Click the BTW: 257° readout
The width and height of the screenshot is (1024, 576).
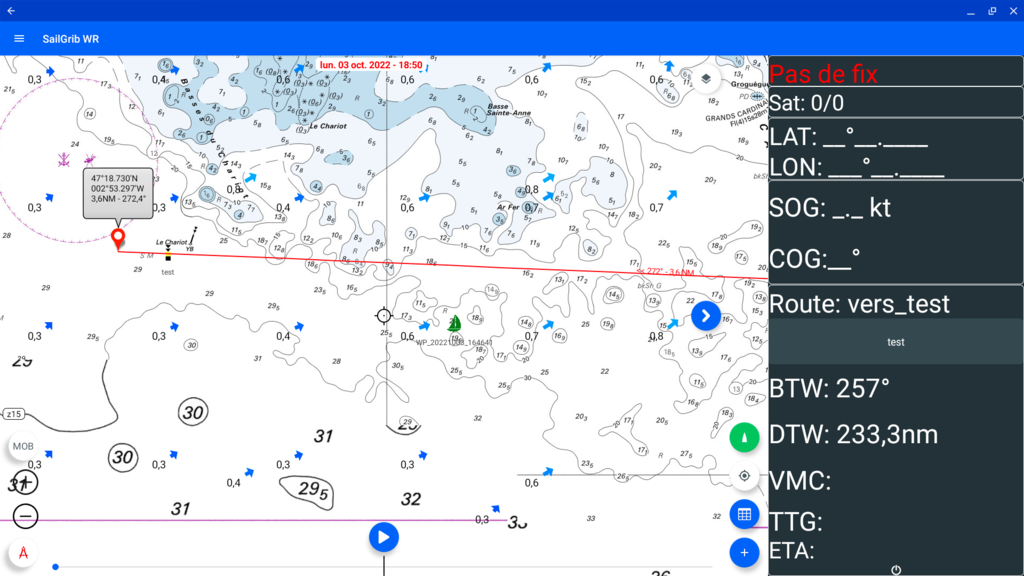pos(829,389)
